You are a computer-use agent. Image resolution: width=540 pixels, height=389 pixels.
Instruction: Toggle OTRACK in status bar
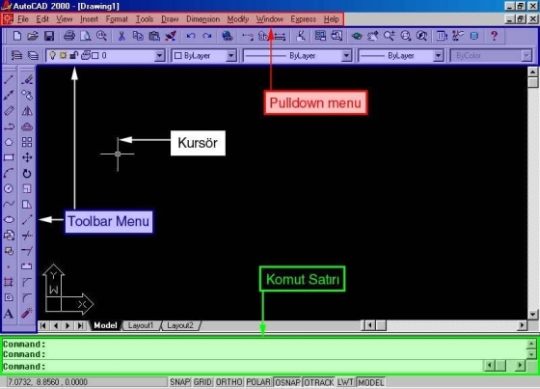pyautogui.click(x=319, y=382)
